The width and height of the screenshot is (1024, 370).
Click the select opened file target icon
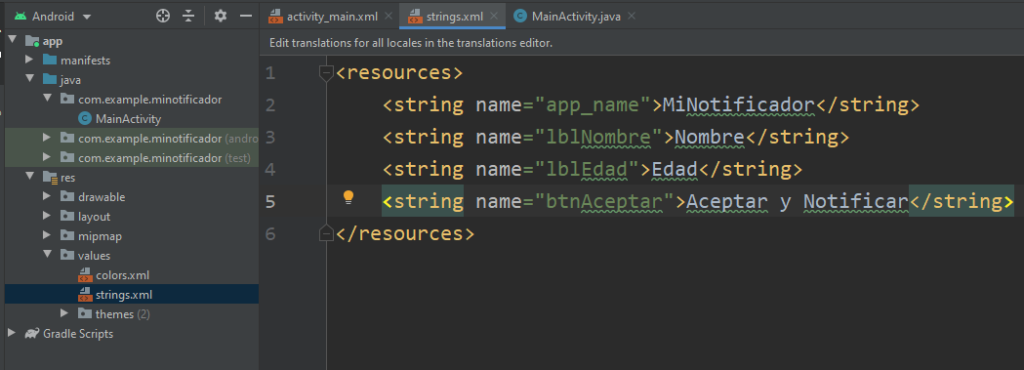[163, 16]
